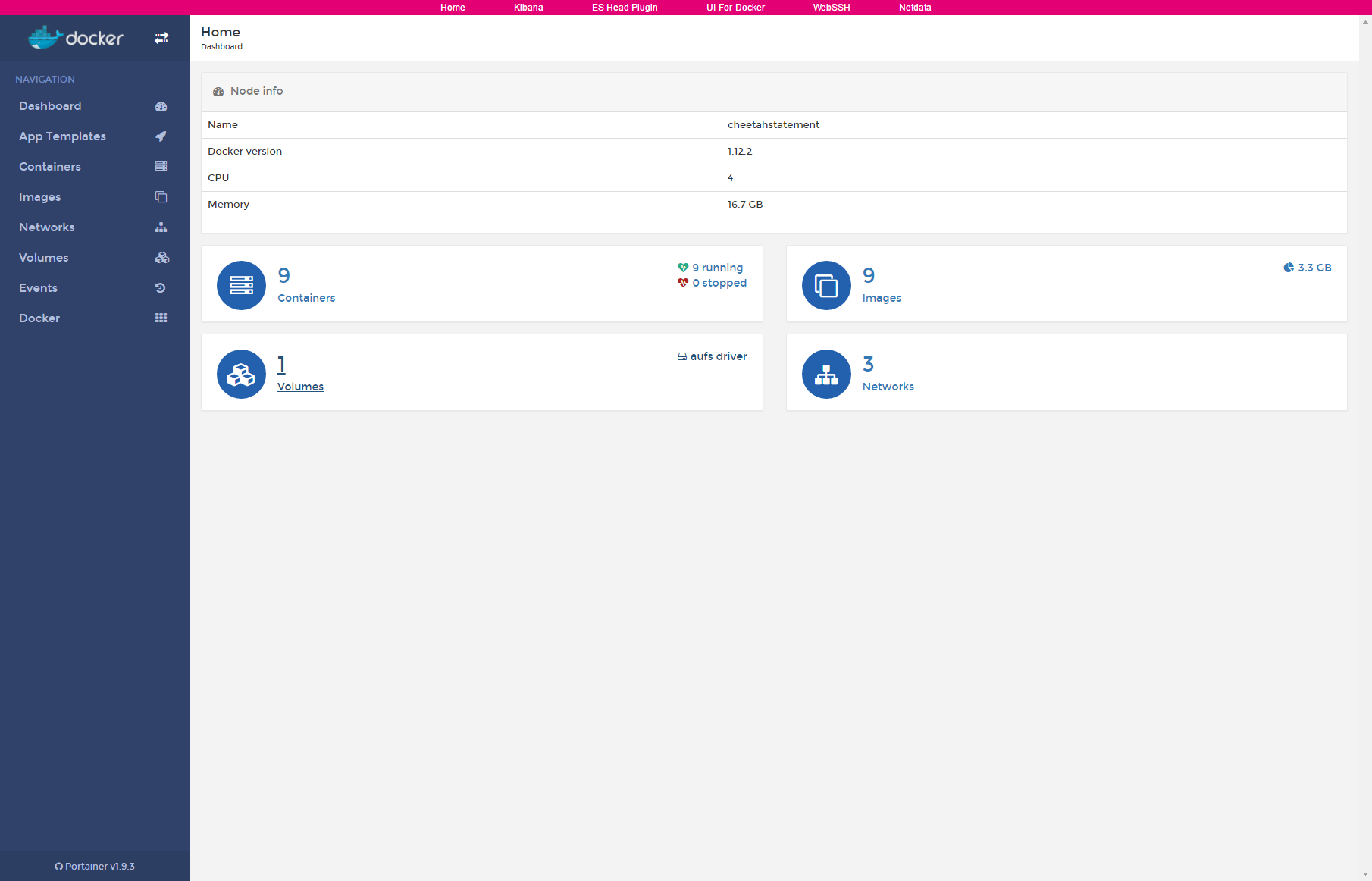Click the sitemap icon beside Networks in sidebar
Viewport: 1372px width, 881px height.
click(161, 227)
